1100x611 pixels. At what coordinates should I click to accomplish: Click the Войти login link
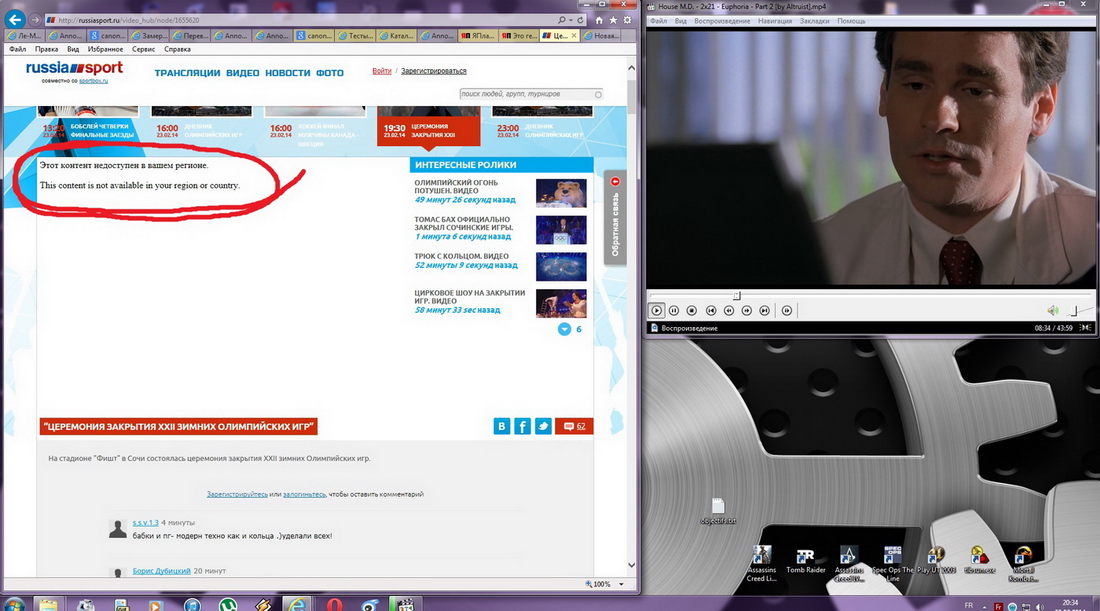pyautogui.click(x=382, y=71)
